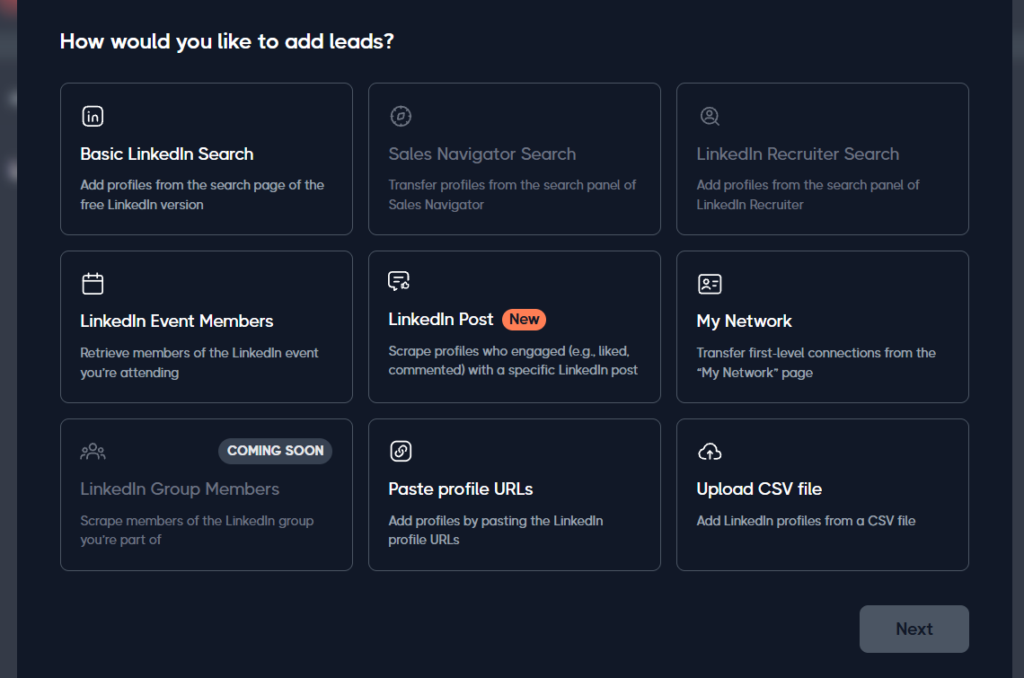
Task: Click the LinkedIn logo icon in Basic LinkedIn Search
Action: [93, 116]
